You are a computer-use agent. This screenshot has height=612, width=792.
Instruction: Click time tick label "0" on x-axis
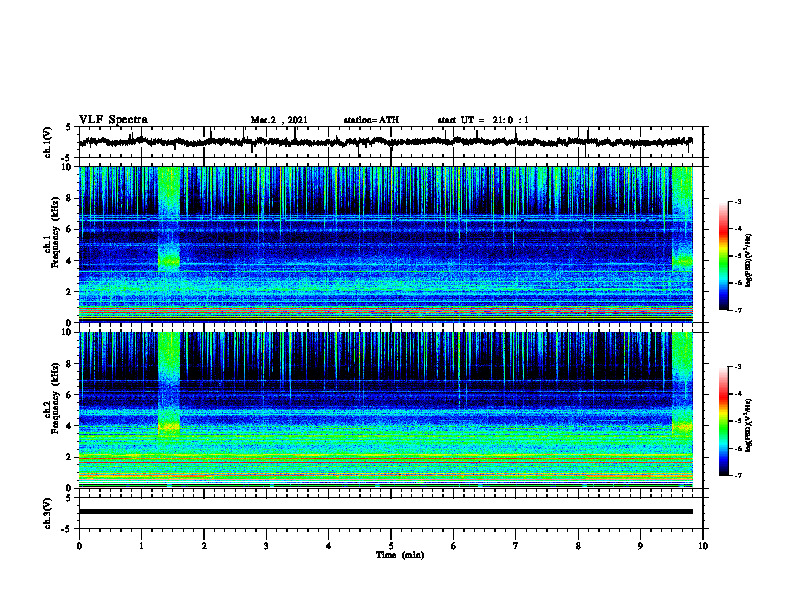tap(79, 546)
